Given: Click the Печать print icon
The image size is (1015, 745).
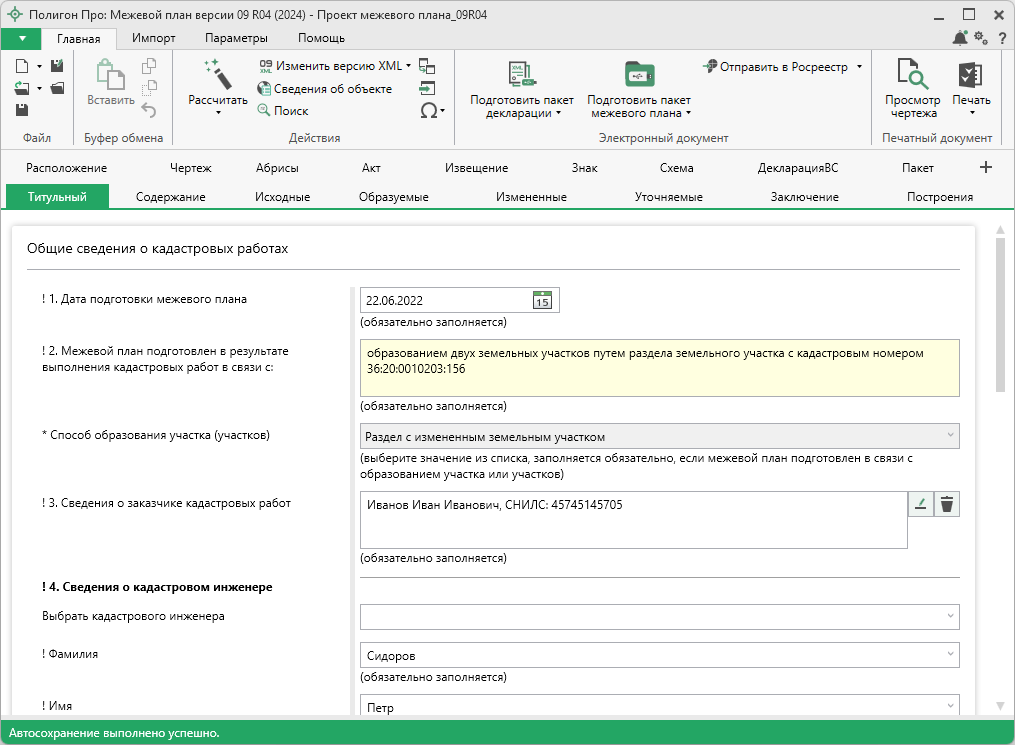Looking at the screenshot, I should pos(970,75).
